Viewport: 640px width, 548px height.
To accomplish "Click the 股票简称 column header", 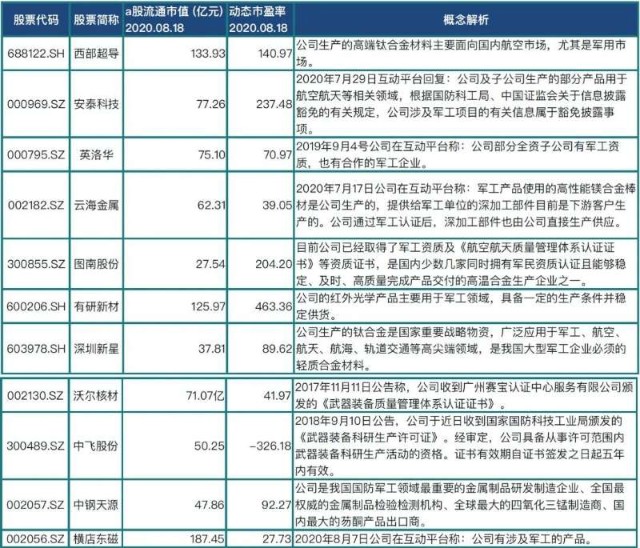I will (96, 20).
